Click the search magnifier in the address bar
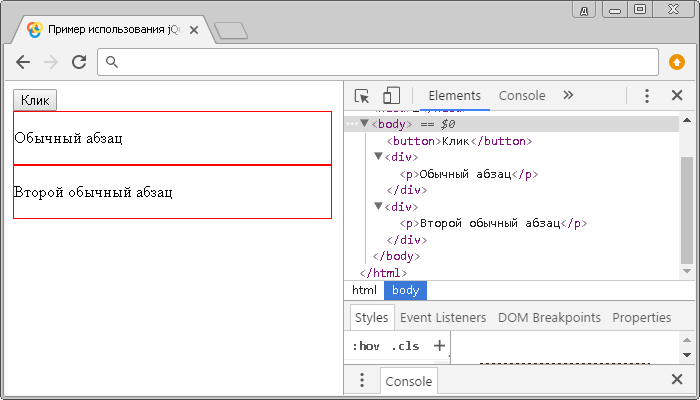The width and height of the screenshot is (700, 400). 112,62
